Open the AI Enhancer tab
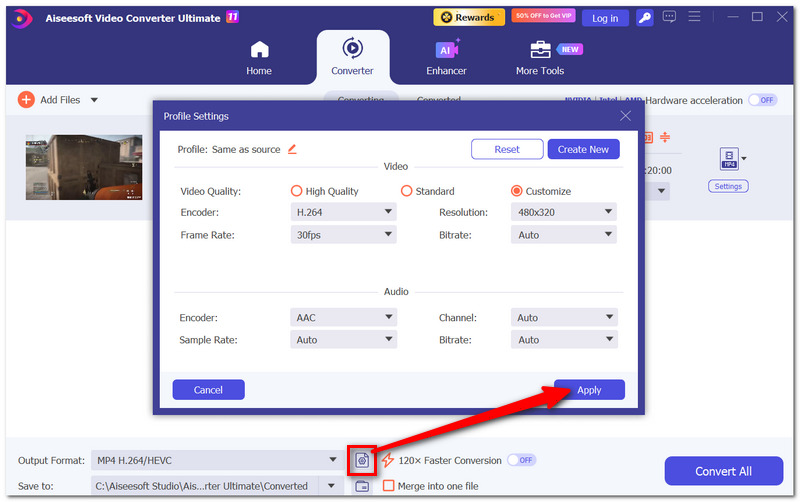 [x=446, y=58]
